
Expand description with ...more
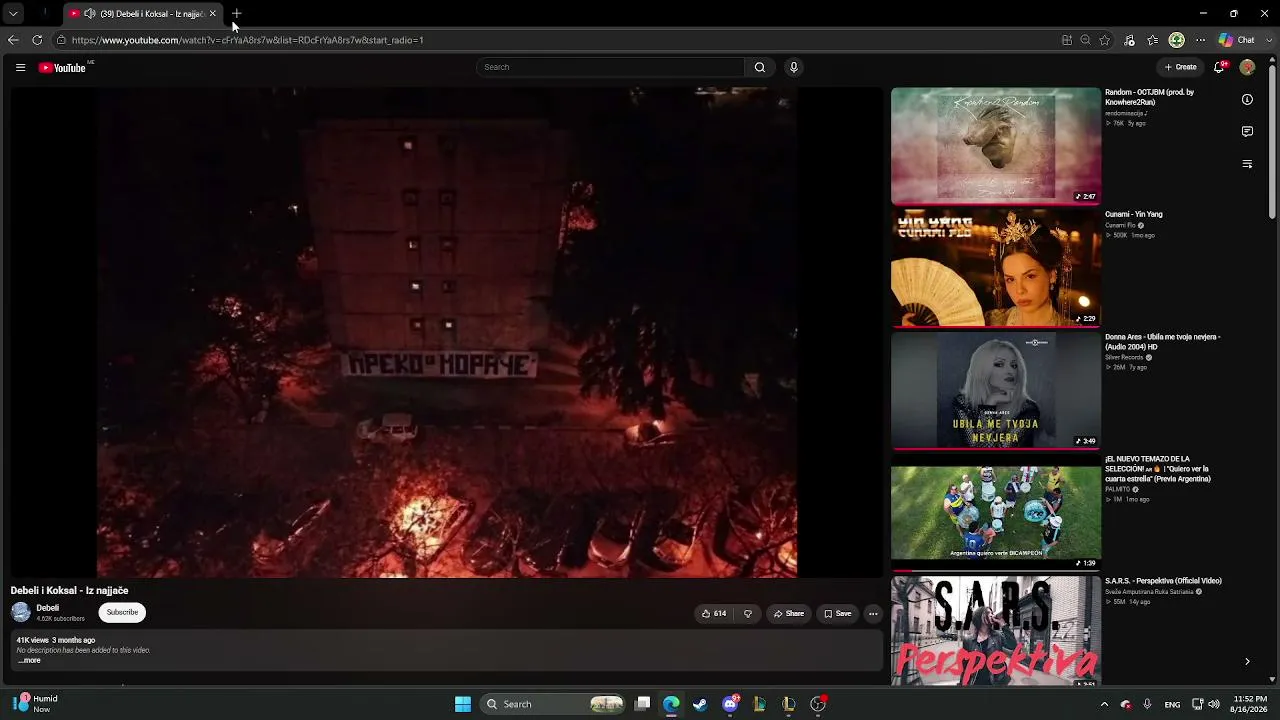[29, 660]
